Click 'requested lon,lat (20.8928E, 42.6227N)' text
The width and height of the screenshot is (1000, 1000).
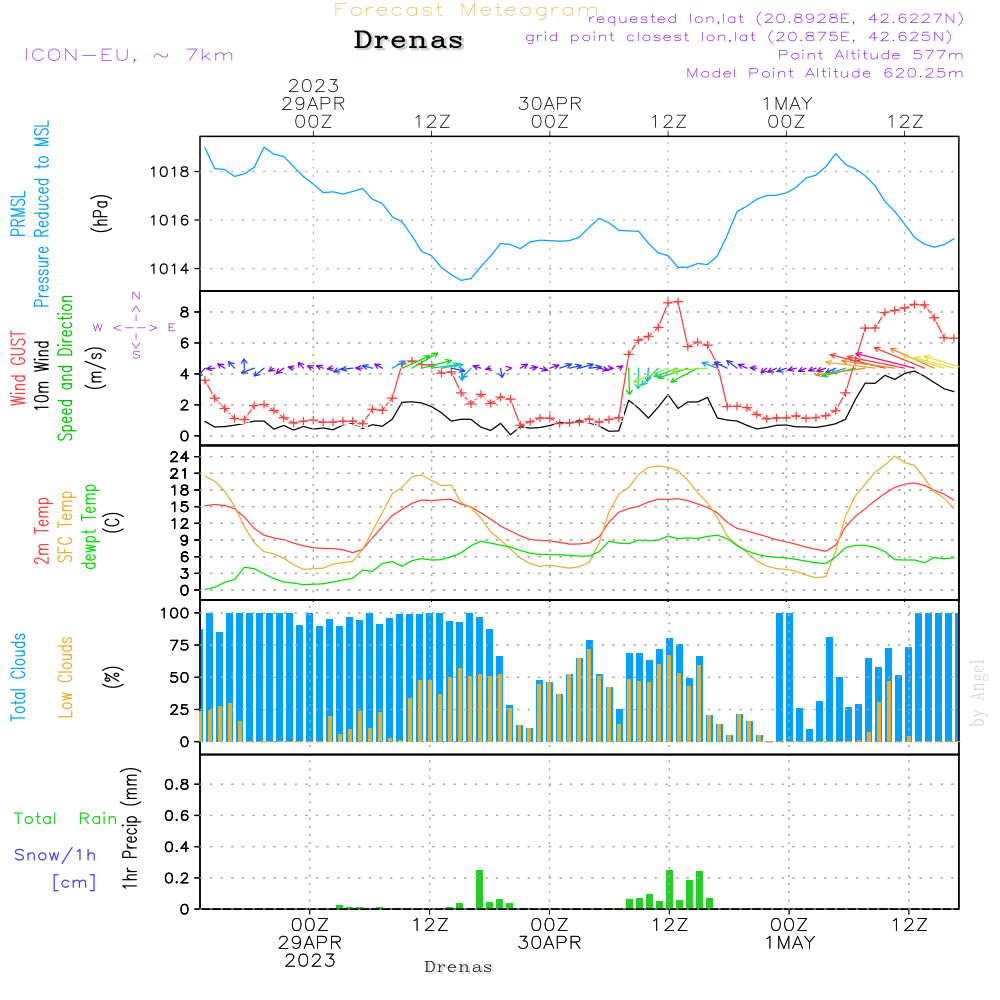tap(776, 18)
